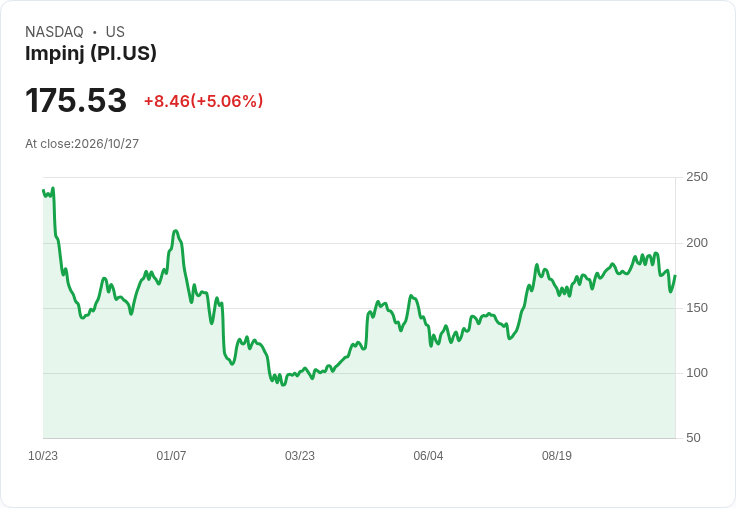Click the January price peak on chart line
736x508 pixels.
coord(176,231)
